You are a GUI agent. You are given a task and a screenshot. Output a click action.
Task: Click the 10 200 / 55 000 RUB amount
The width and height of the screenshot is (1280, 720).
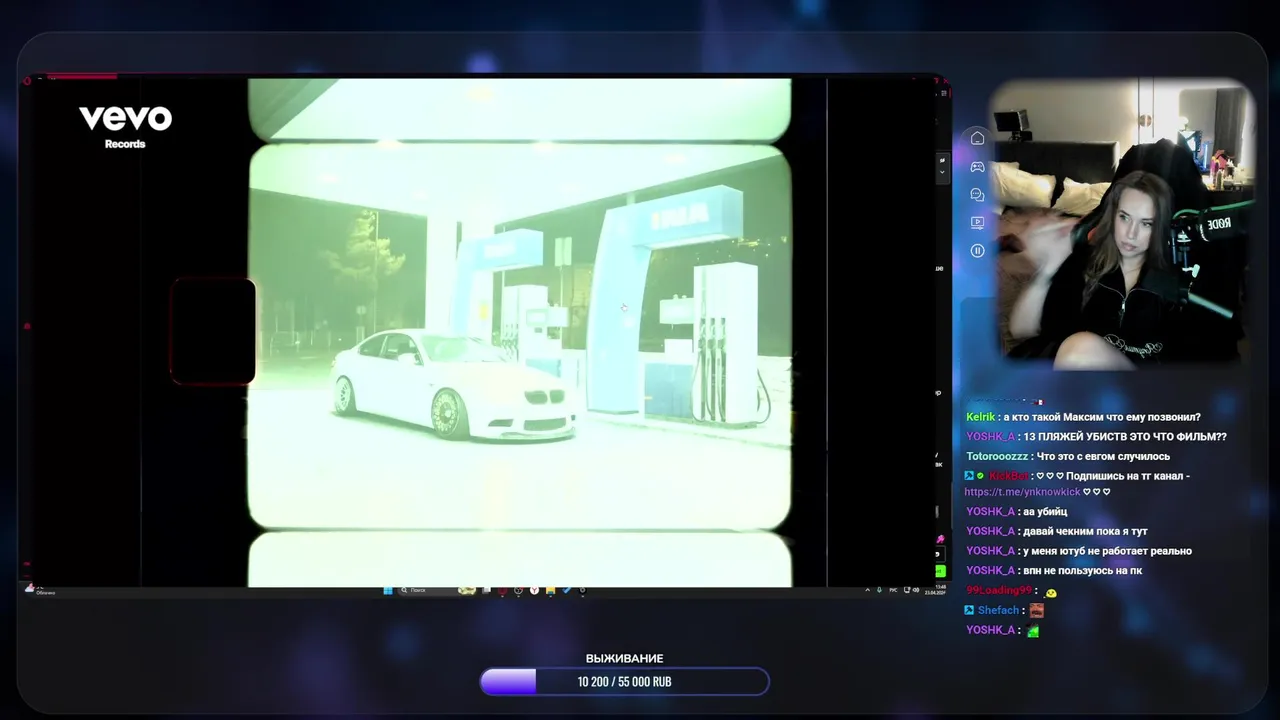pos(624,682)
